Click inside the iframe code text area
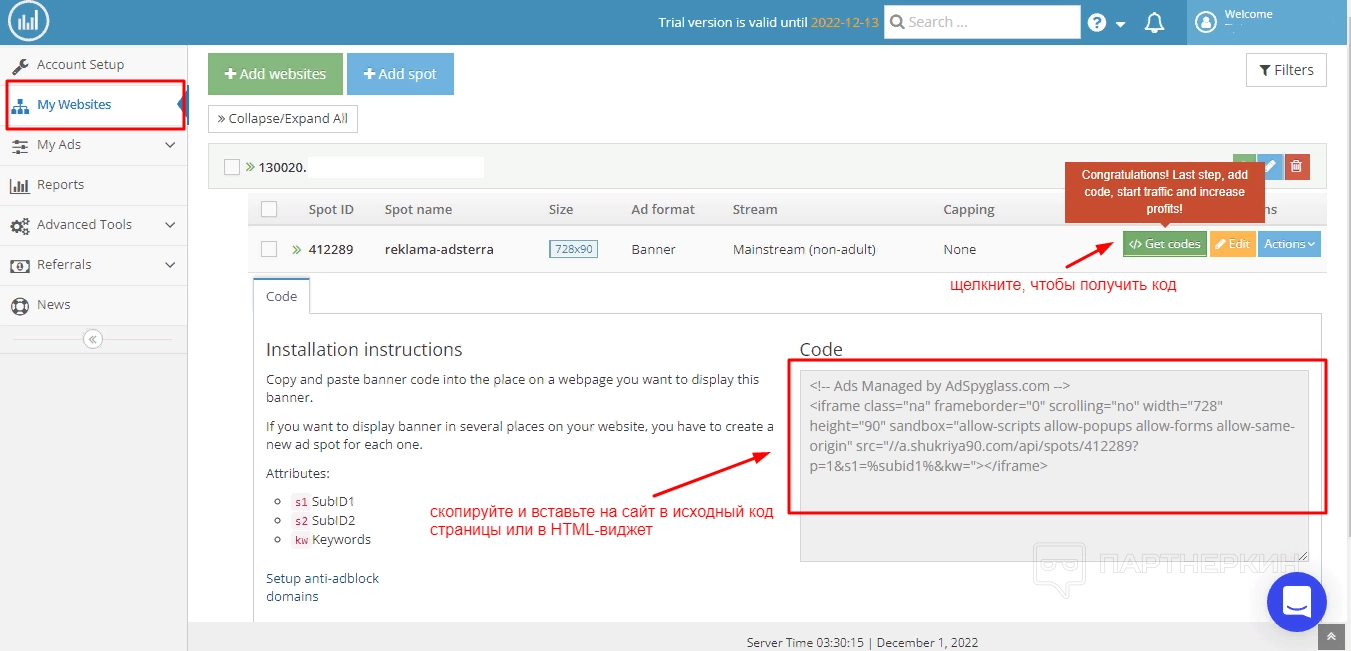Viewport: 1351px width, 651px height. click(x=1054, y=465)
